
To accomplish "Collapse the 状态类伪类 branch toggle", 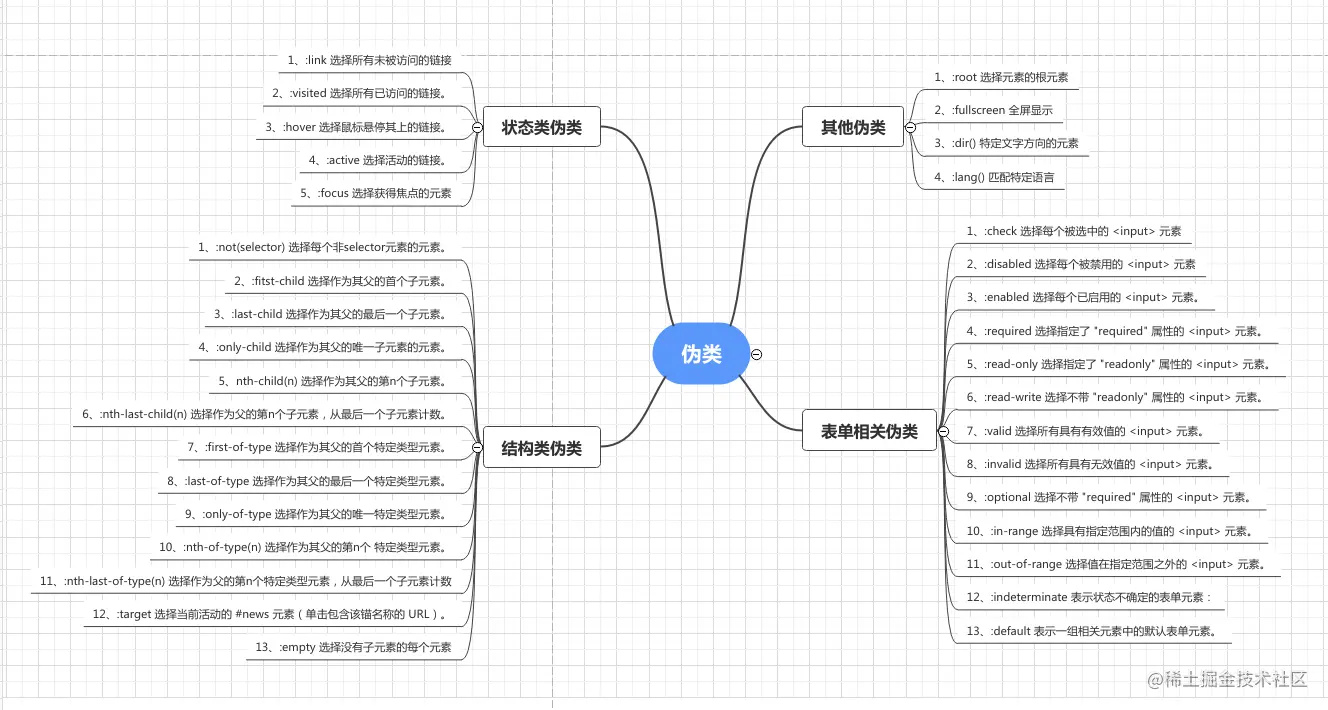I will pyautogui.click(x=477, y=128).
